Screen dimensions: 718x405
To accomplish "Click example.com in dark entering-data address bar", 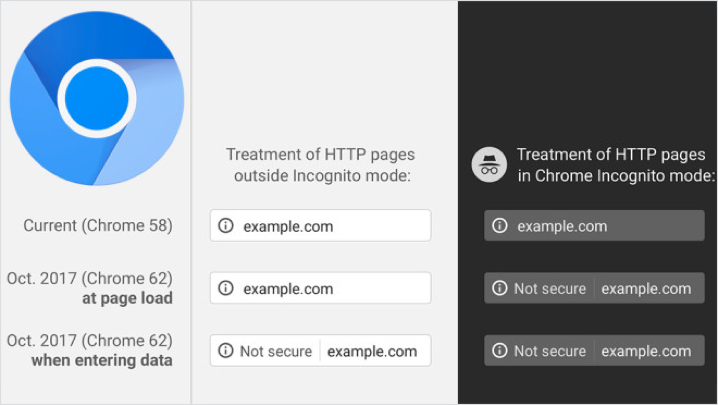I will tap(646, 351).
